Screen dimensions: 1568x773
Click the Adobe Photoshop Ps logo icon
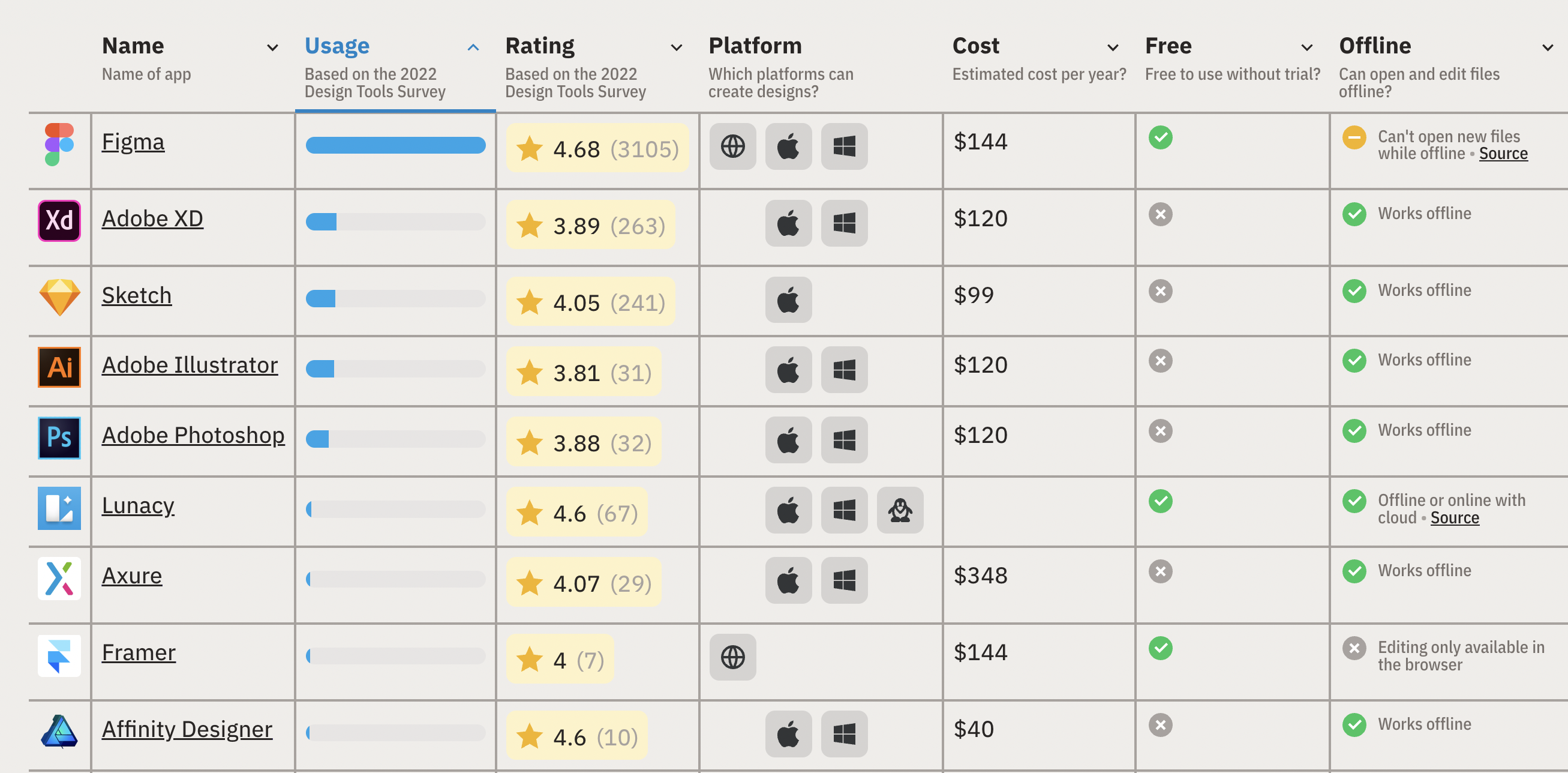coord(59,438)
